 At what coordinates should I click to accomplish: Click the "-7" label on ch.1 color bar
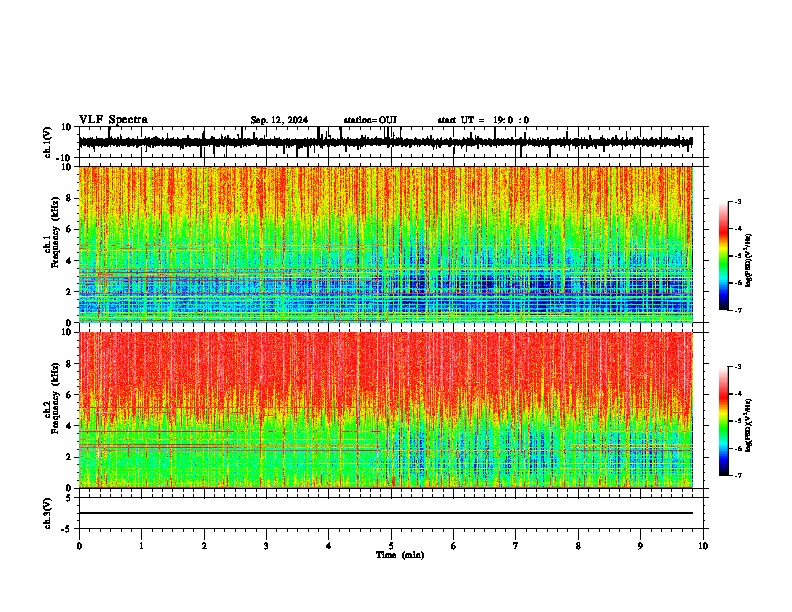click(736, 310)
